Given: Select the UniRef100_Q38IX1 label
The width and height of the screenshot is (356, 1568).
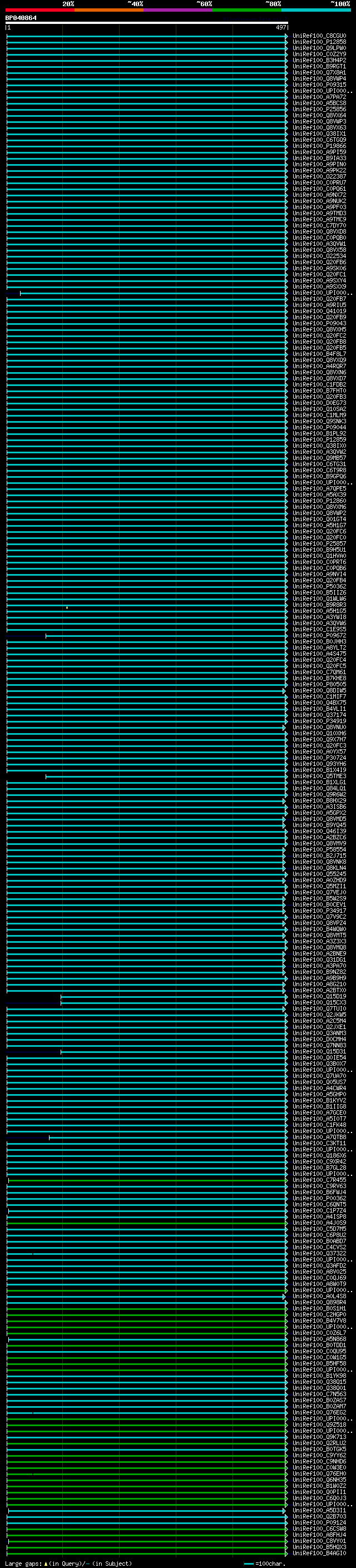Looking at the screenshot, I should pos(319,134).
